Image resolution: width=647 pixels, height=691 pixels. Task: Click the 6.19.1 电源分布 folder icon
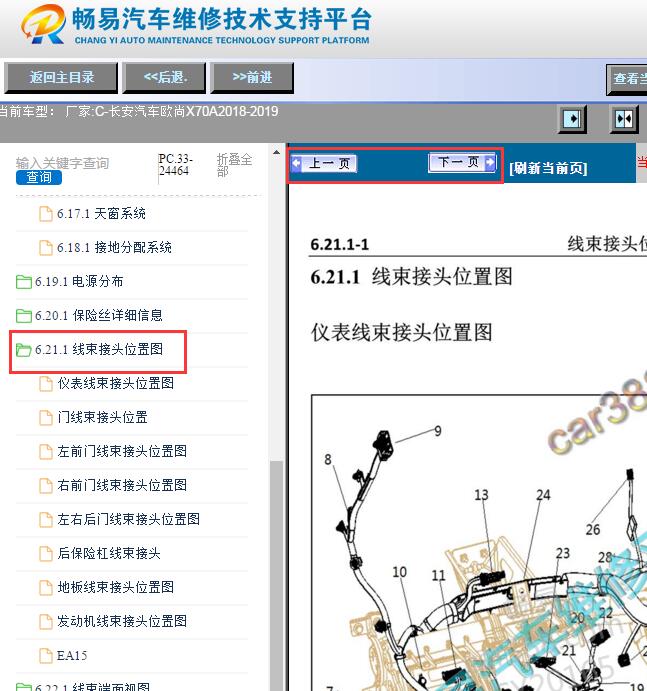coord(23,282)
